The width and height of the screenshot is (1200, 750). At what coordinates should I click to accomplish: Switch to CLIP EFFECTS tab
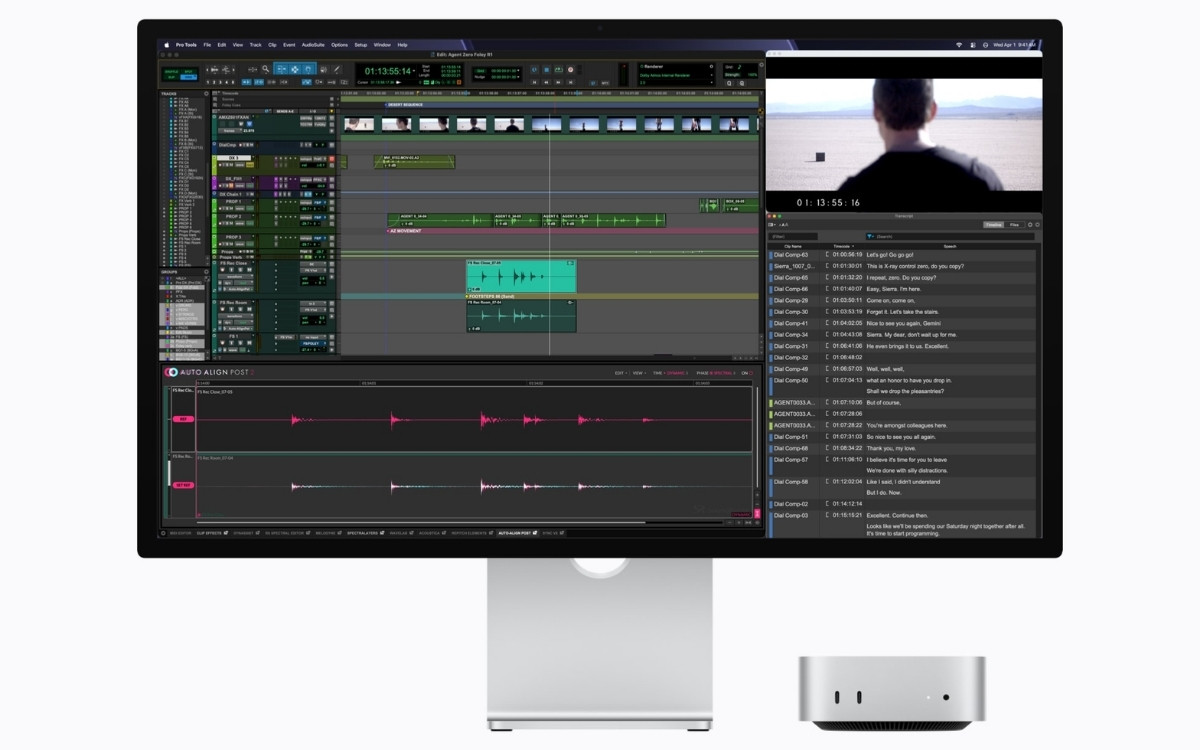213,533
